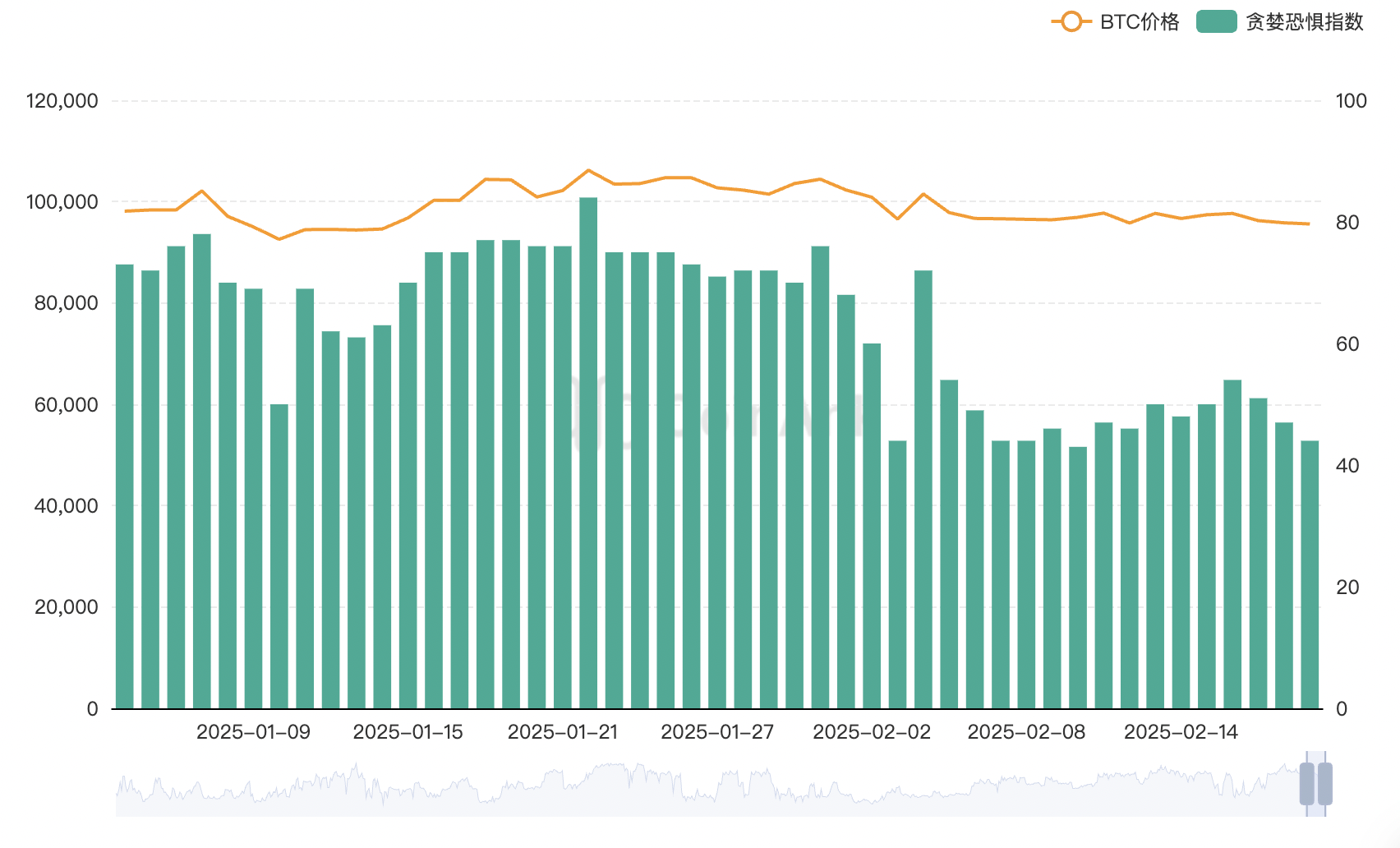Click the 2025-01-15 date label on x-axis

coord(408,732)
